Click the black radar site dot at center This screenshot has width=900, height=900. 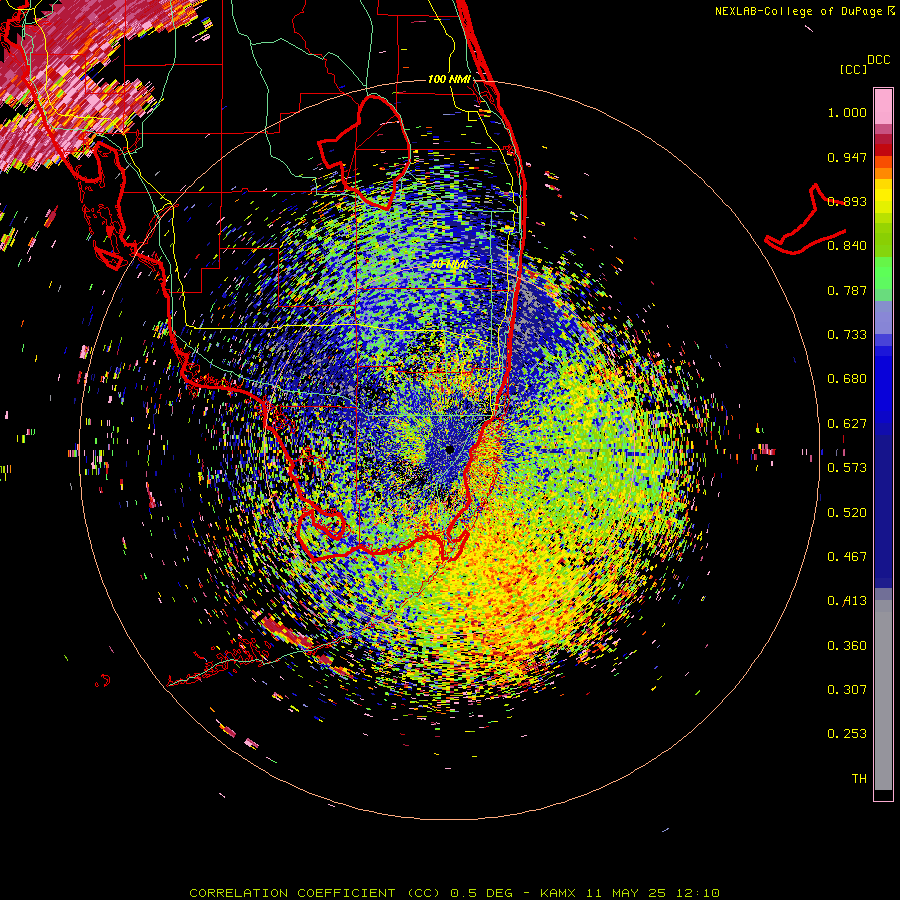click(449, 449)
